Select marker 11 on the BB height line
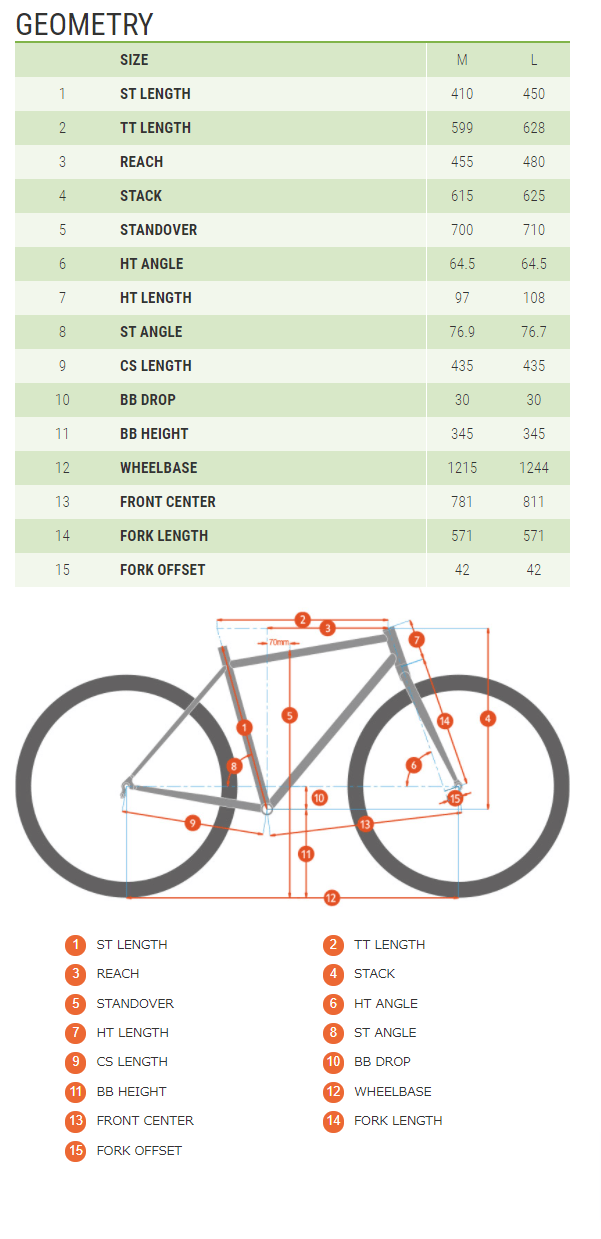 click(x=306, y=854)
